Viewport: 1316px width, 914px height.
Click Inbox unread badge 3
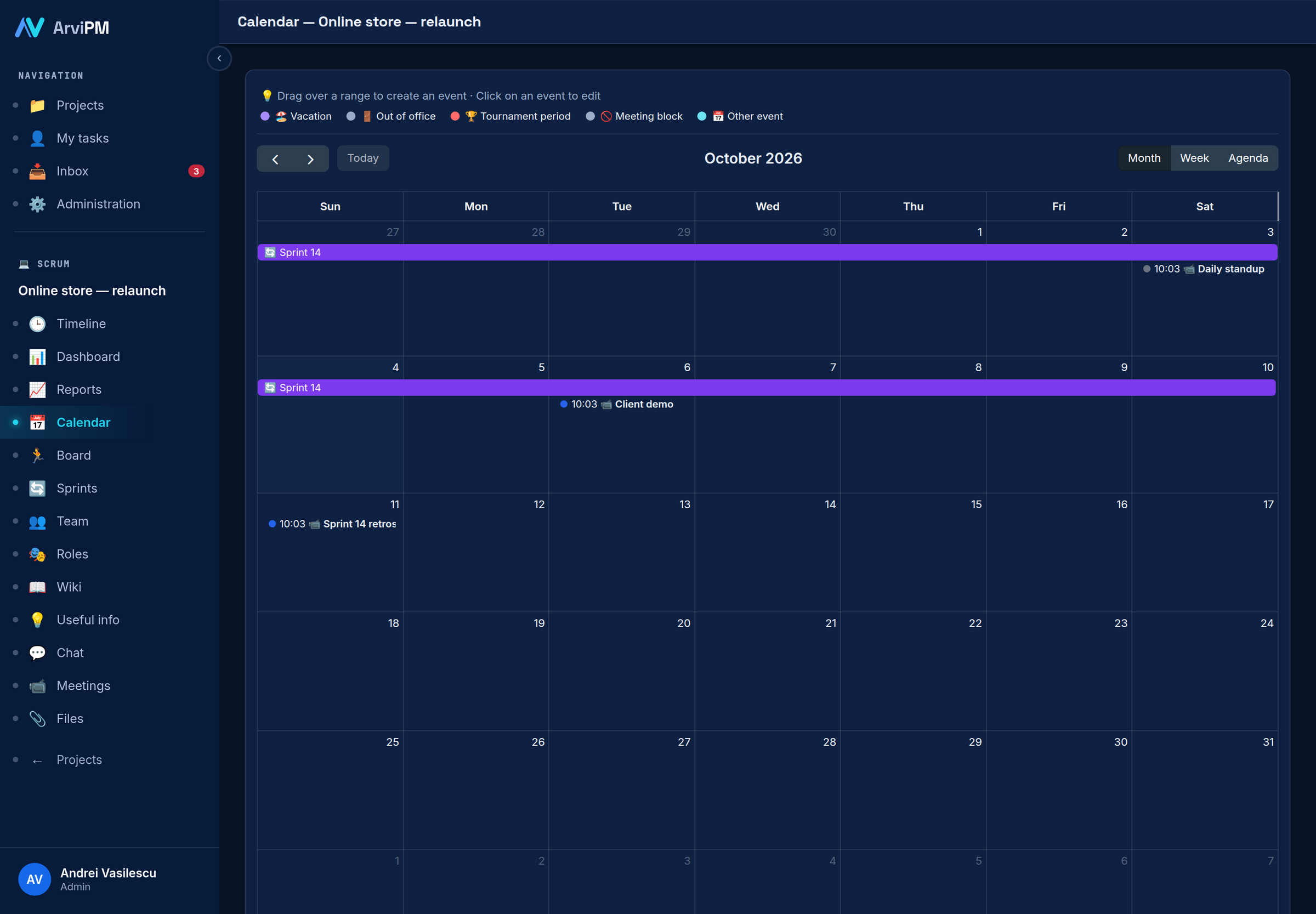[x=196, y=171]
